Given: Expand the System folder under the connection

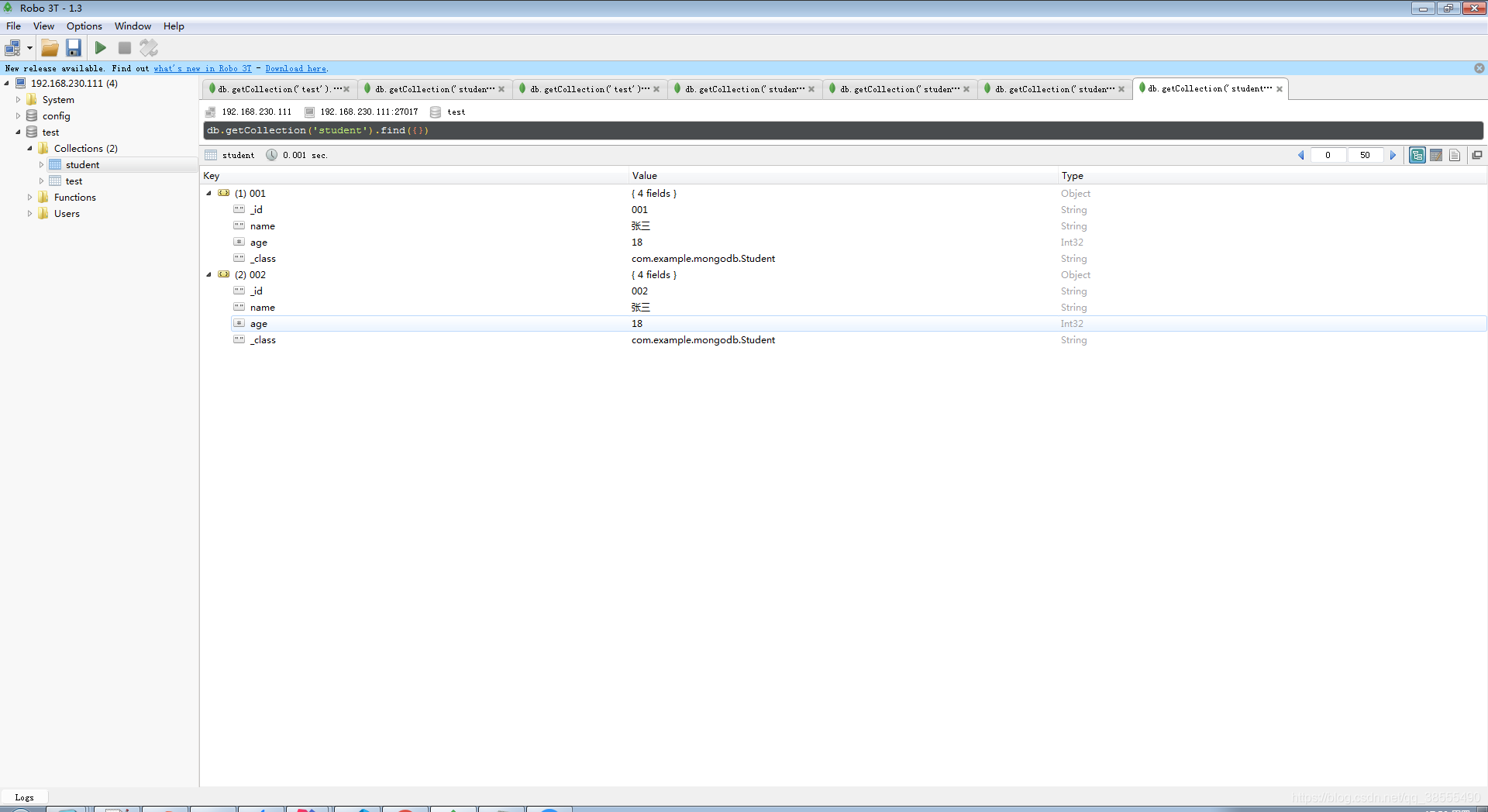Looking at the screenshot, I should click(18, 99).
